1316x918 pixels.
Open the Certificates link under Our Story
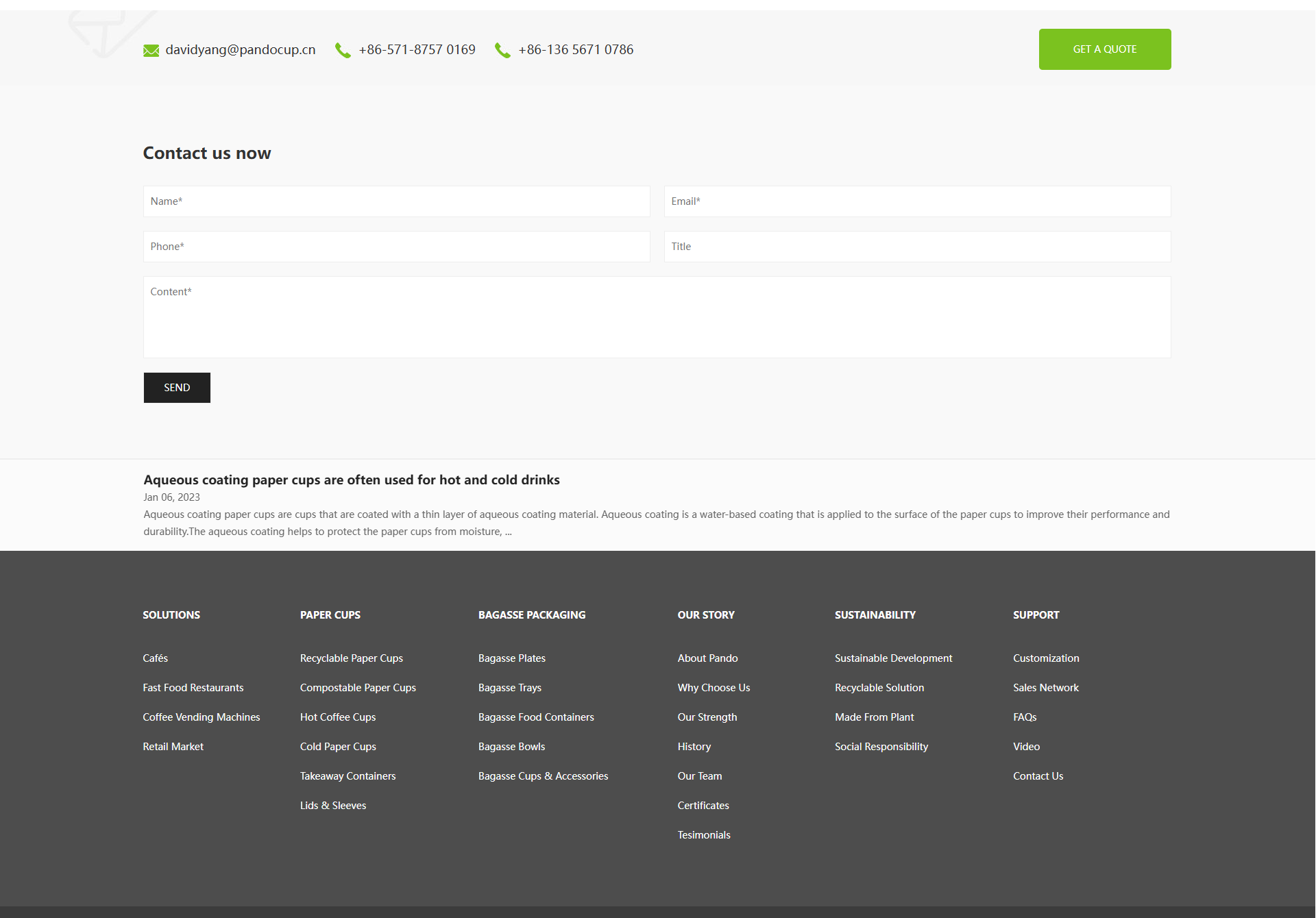tap(703, 806)
